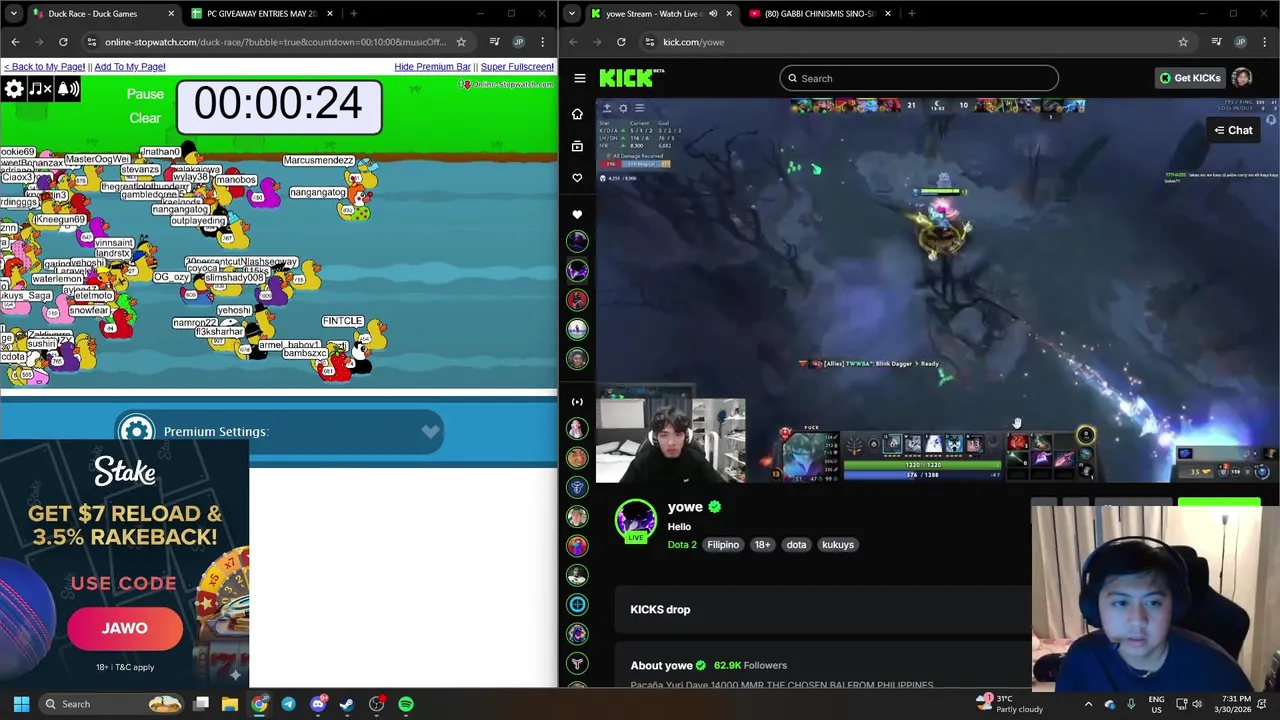Open Telegram from the taskbar
The width and height of the screenshot is (1280, 720).
tap(288, 704)
